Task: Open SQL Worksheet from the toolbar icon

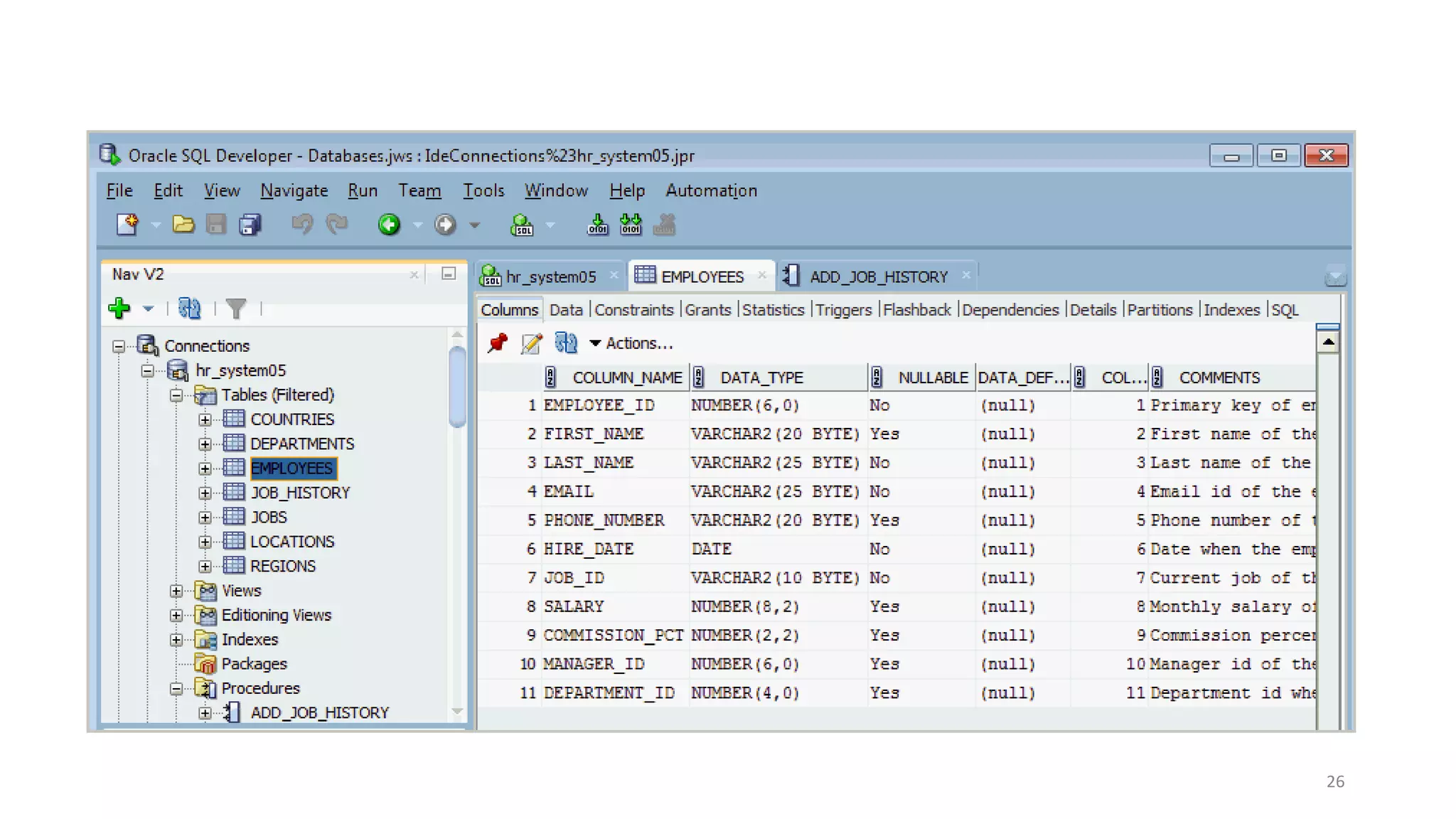Action: click(522, 225)
